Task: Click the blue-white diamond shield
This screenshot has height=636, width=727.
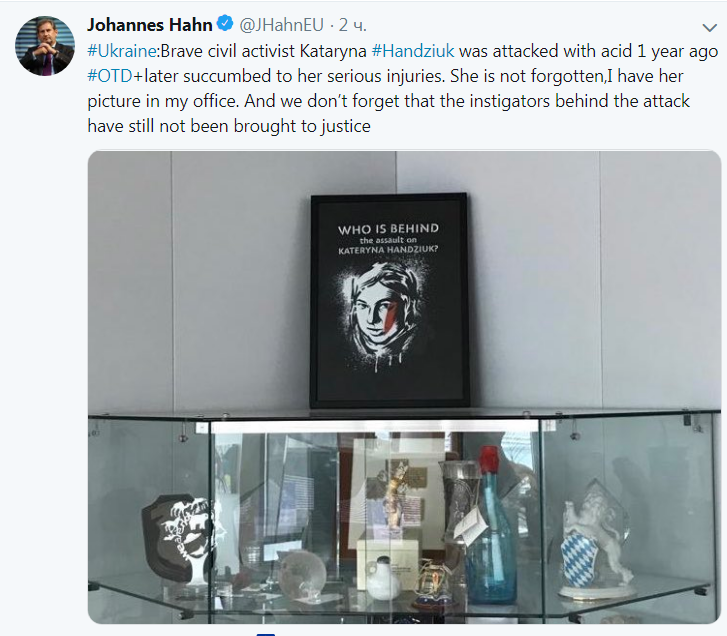Action: pos(578,558)
